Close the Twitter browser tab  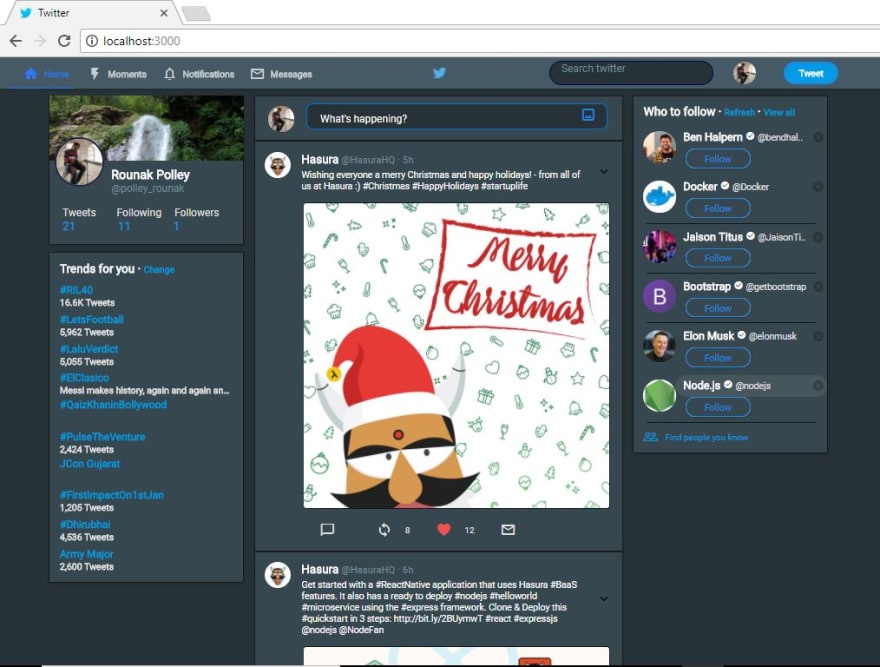coord(164,13)
